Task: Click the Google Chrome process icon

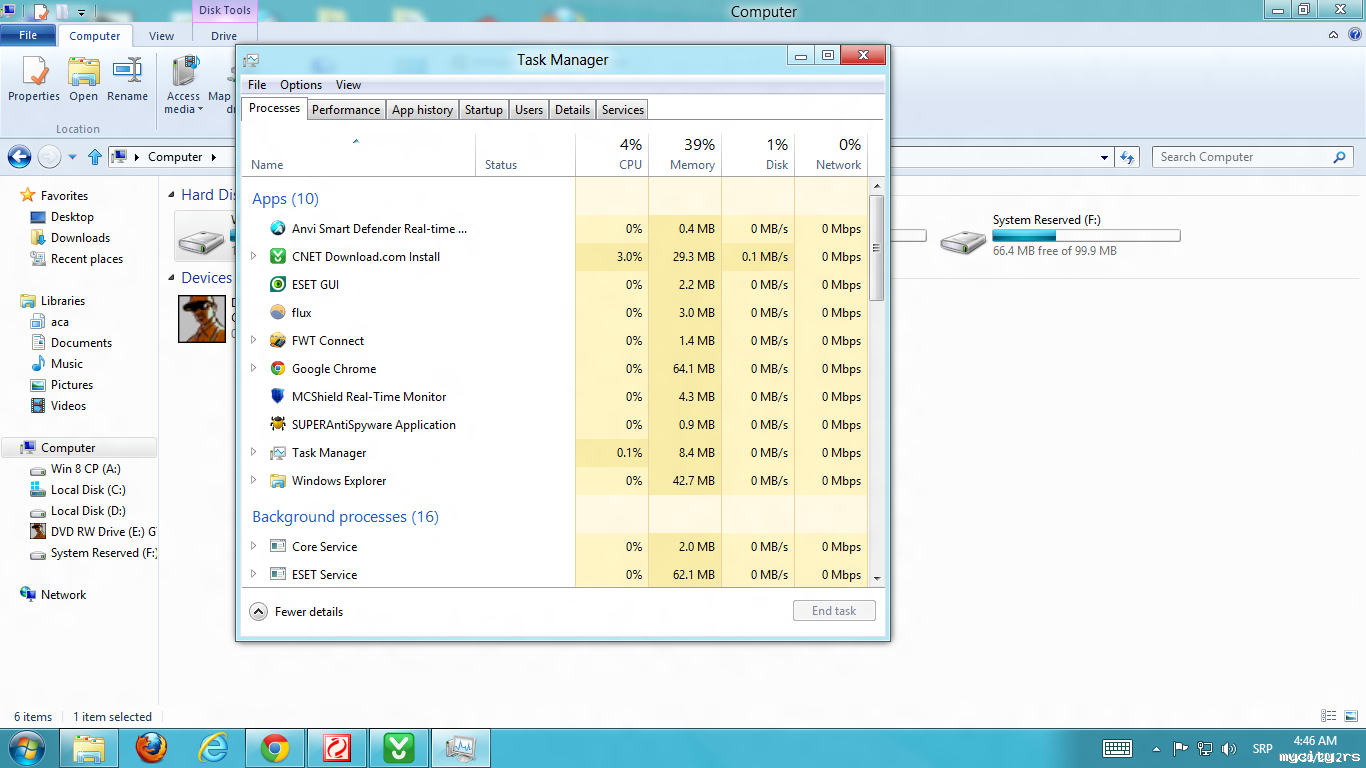Action: coord(278,369)
